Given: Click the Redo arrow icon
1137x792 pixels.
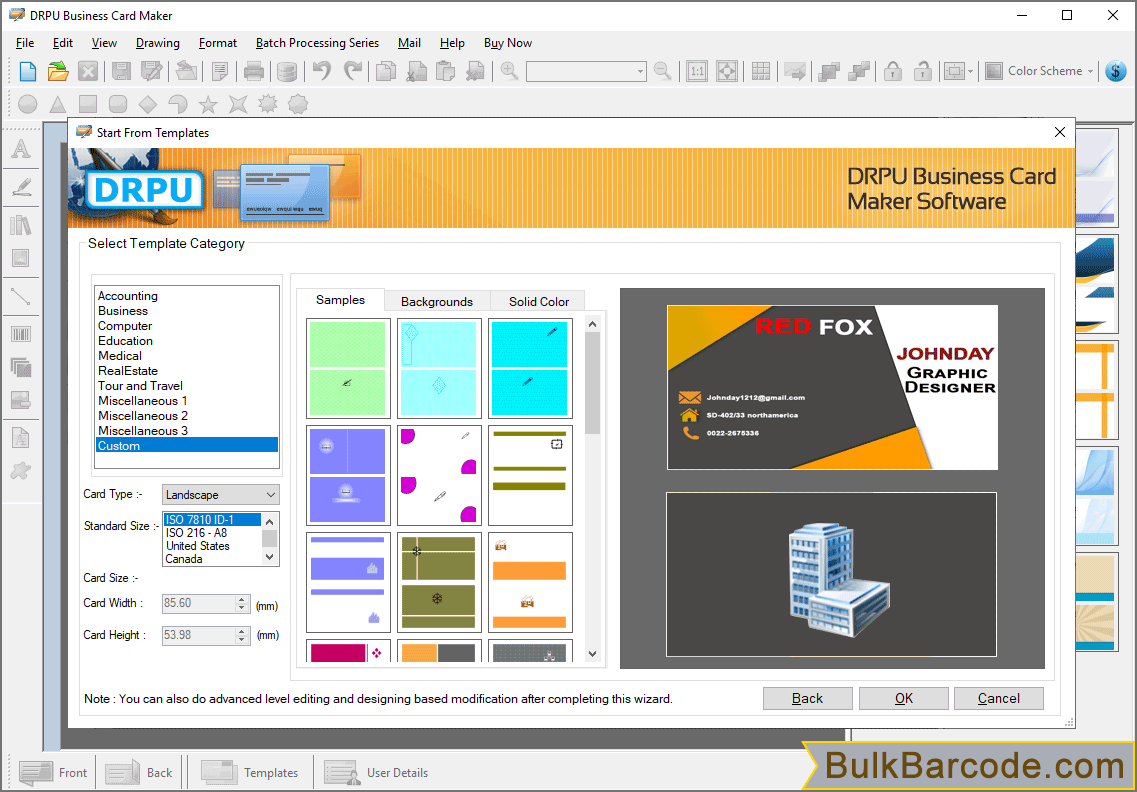Looking at the screenshot, I should (x=352, y=71).
